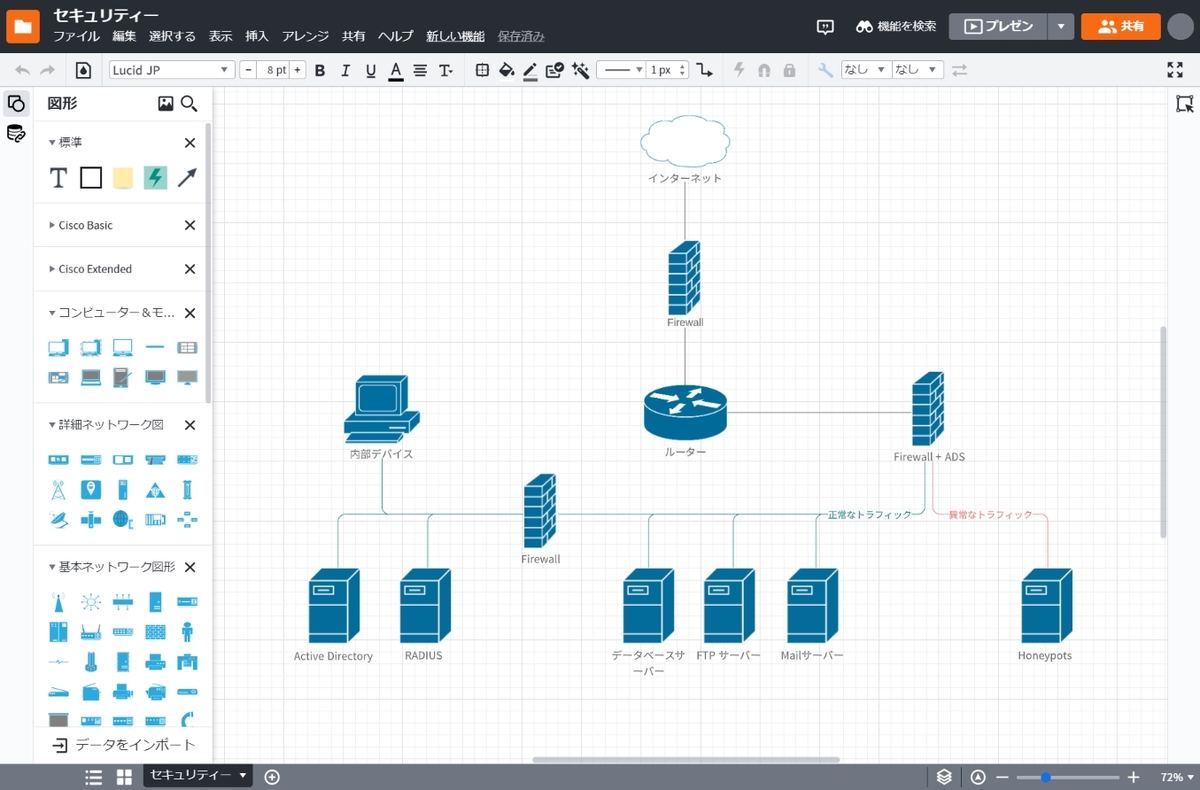Add a new page with plus icon

click(x=272, y=777)
